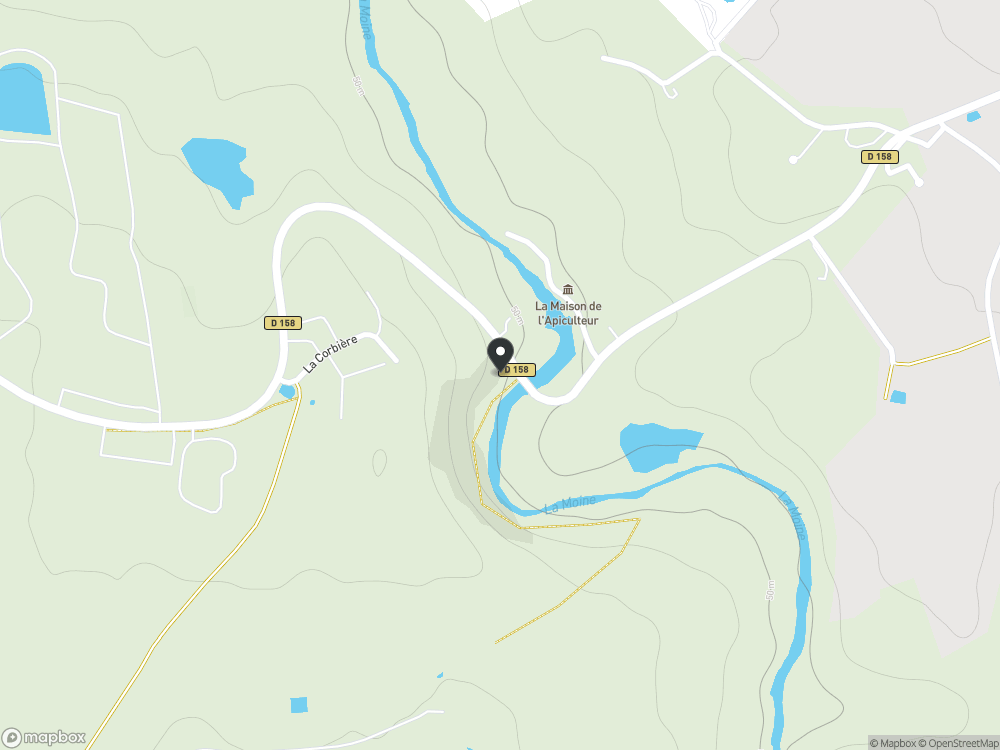The width and height of the screenshot is (1000, 750).
Task: Click the pond at the top-left corner
Action: 24,99
